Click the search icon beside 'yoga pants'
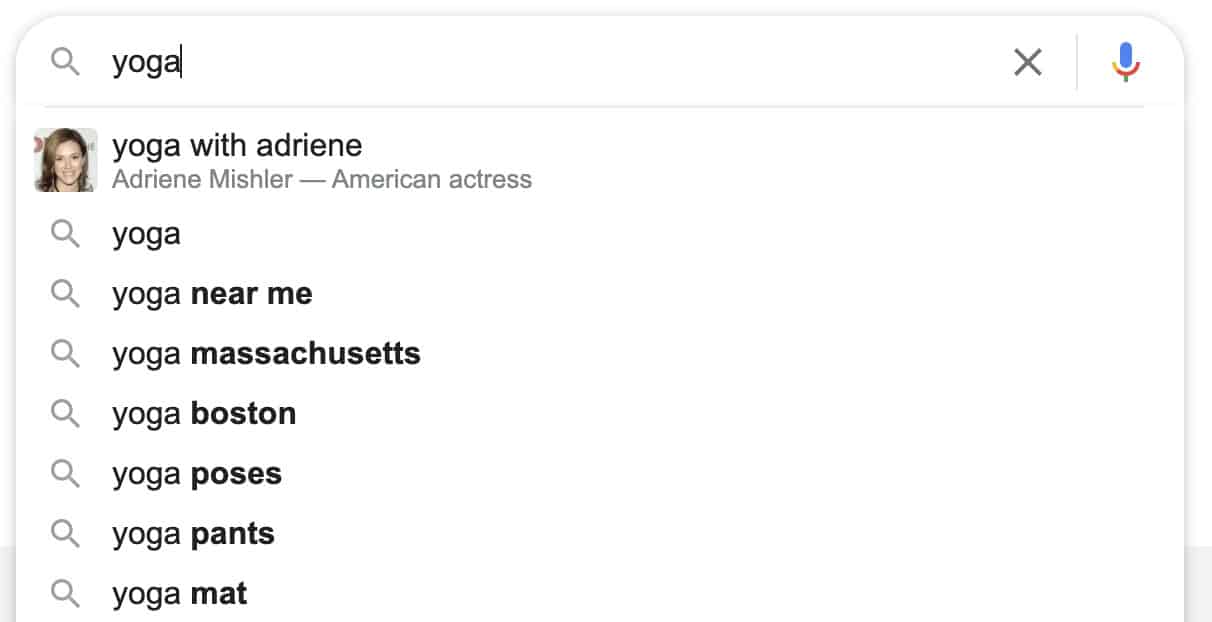The height and width of the screenshot is (622, 1212). [66, 534]
